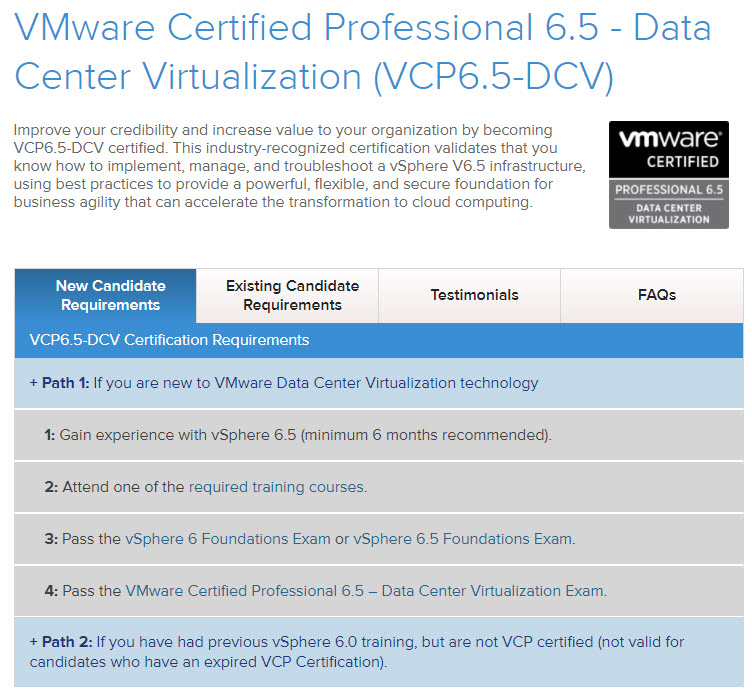Click the VMware Certified Professional 6.5 badge
This screenshot has width=752, height=694.
click(669, 175)
